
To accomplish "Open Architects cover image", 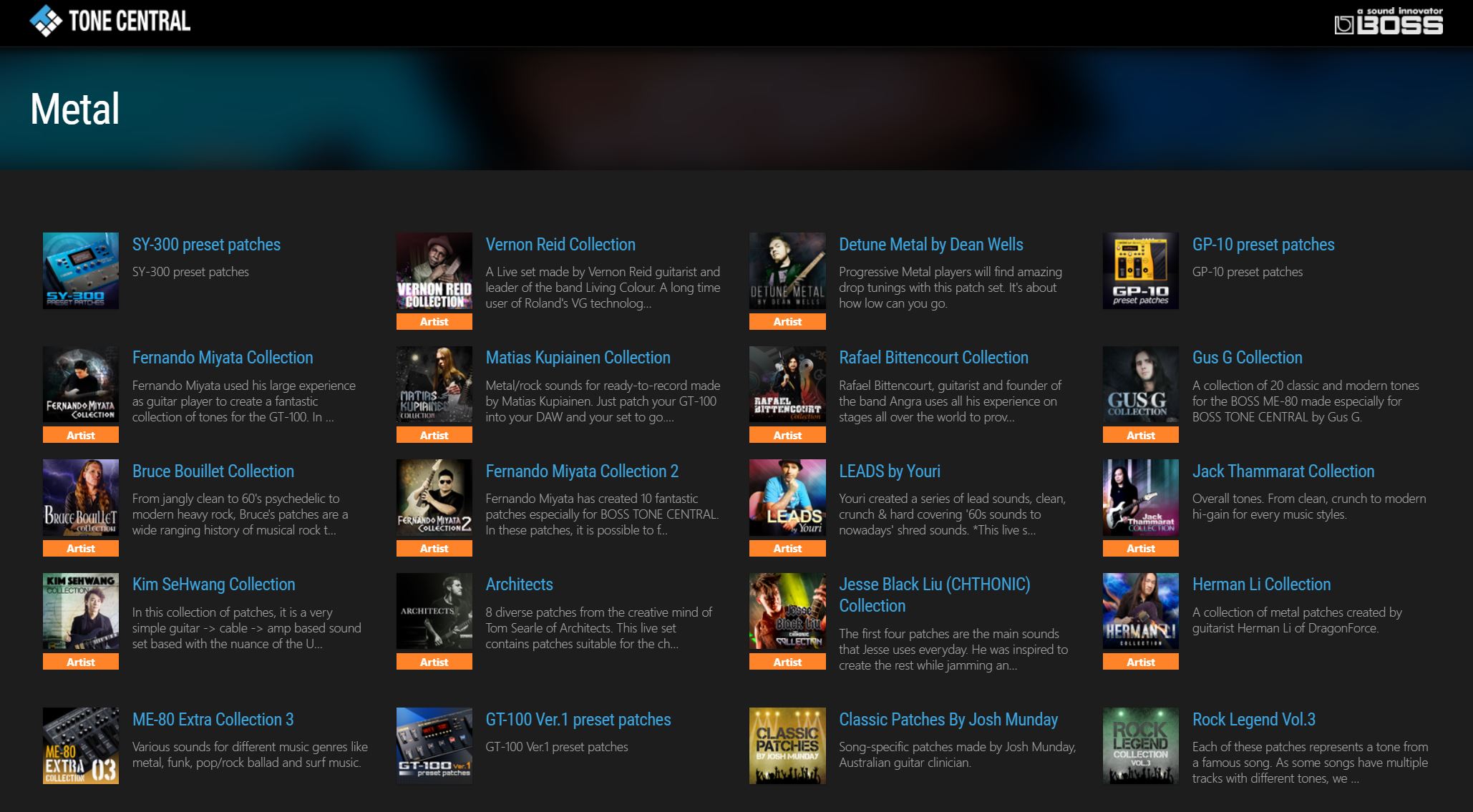I will (434, 611).
